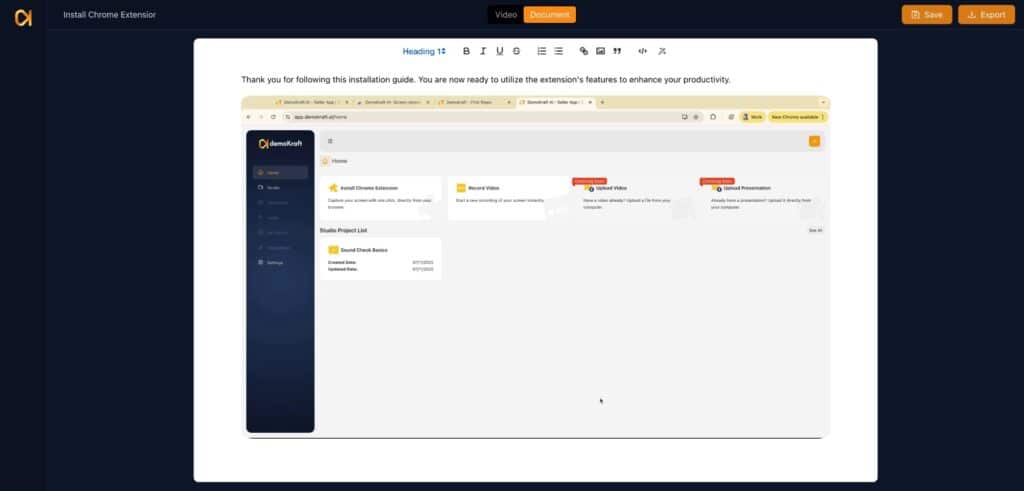Screen dimensions: 1024x491
Task: Open the Heading 1 style dropdown
Action: coord(424,51)
